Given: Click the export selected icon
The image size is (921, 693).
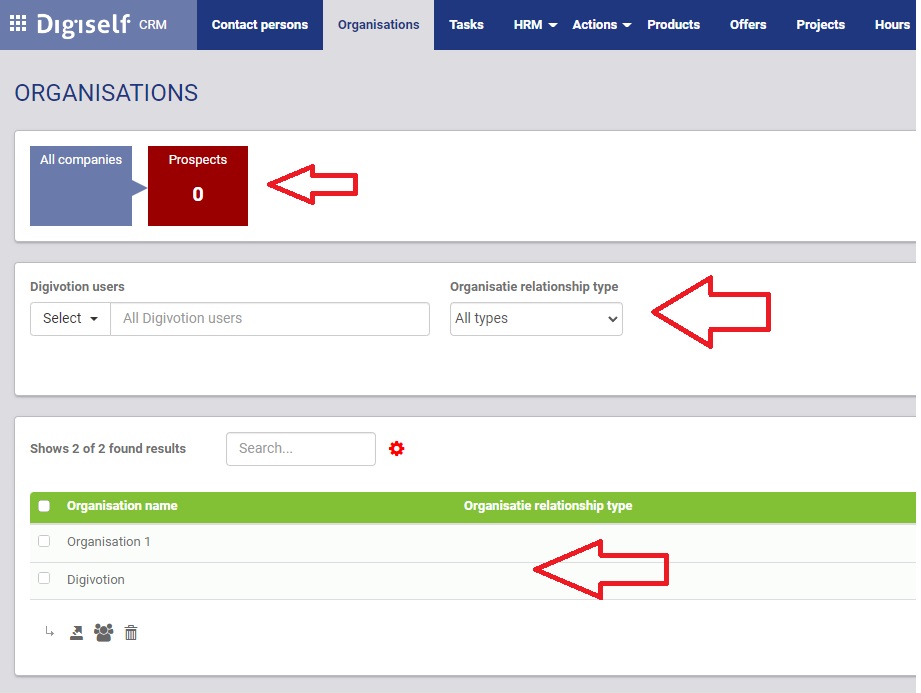Looking at the screenshot, I should 76,632.
